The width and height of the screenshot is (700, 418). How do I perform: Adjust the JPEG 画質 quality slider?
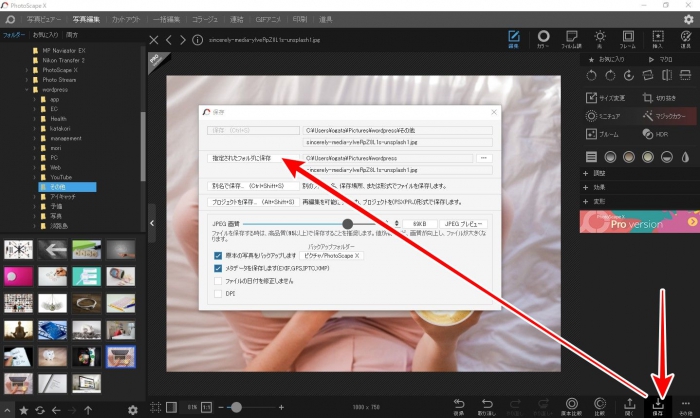347,224
